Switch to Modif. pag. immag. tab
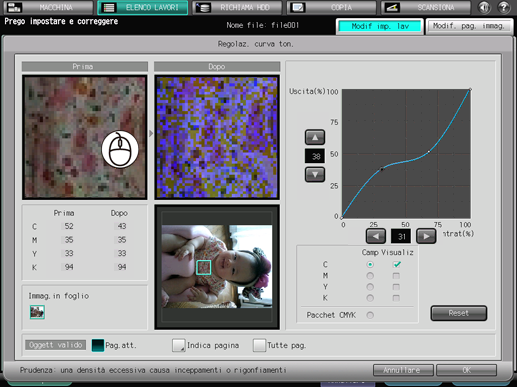 (x=469, y=26)
